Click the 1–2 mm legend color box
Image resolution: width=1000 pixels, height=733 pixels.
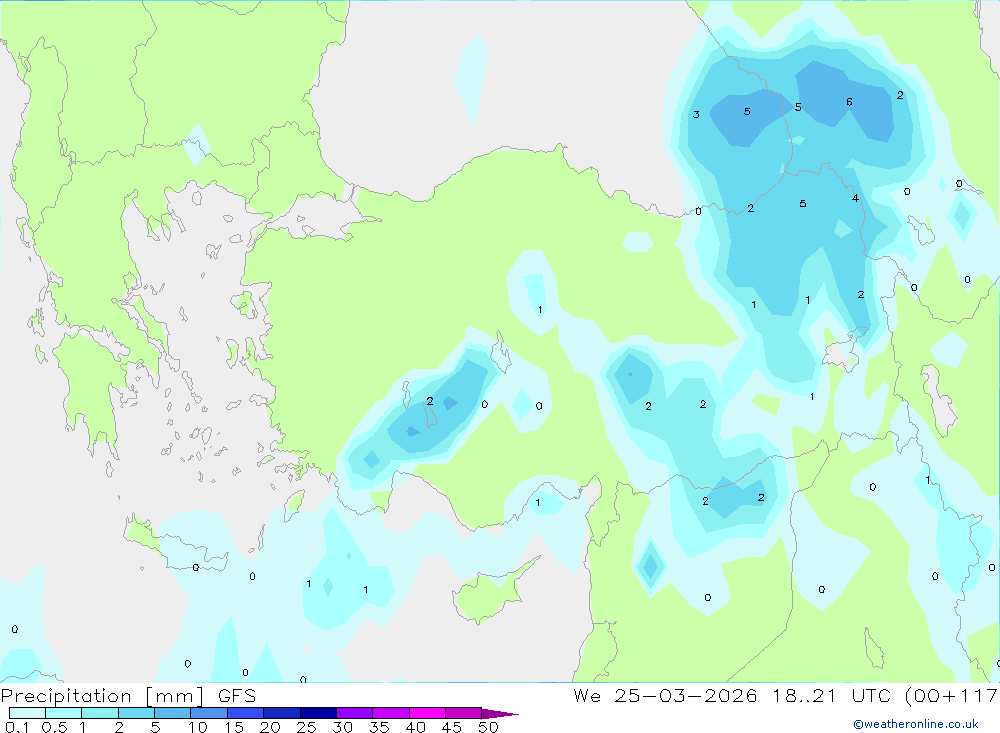coord(100,713)
